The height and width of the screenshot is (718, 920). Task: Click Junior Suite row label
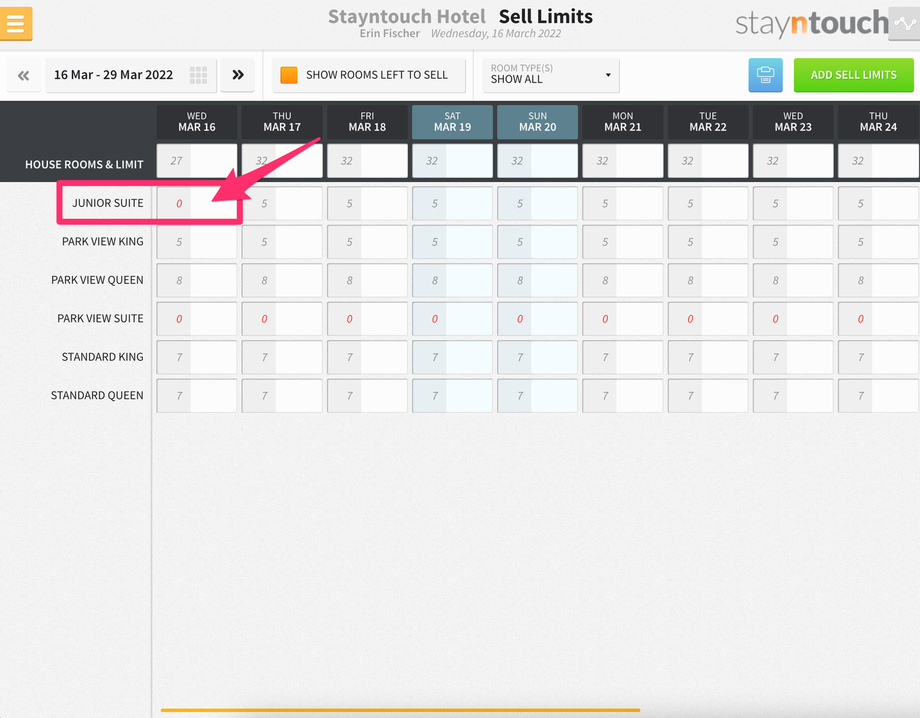[x=107, y=203]
